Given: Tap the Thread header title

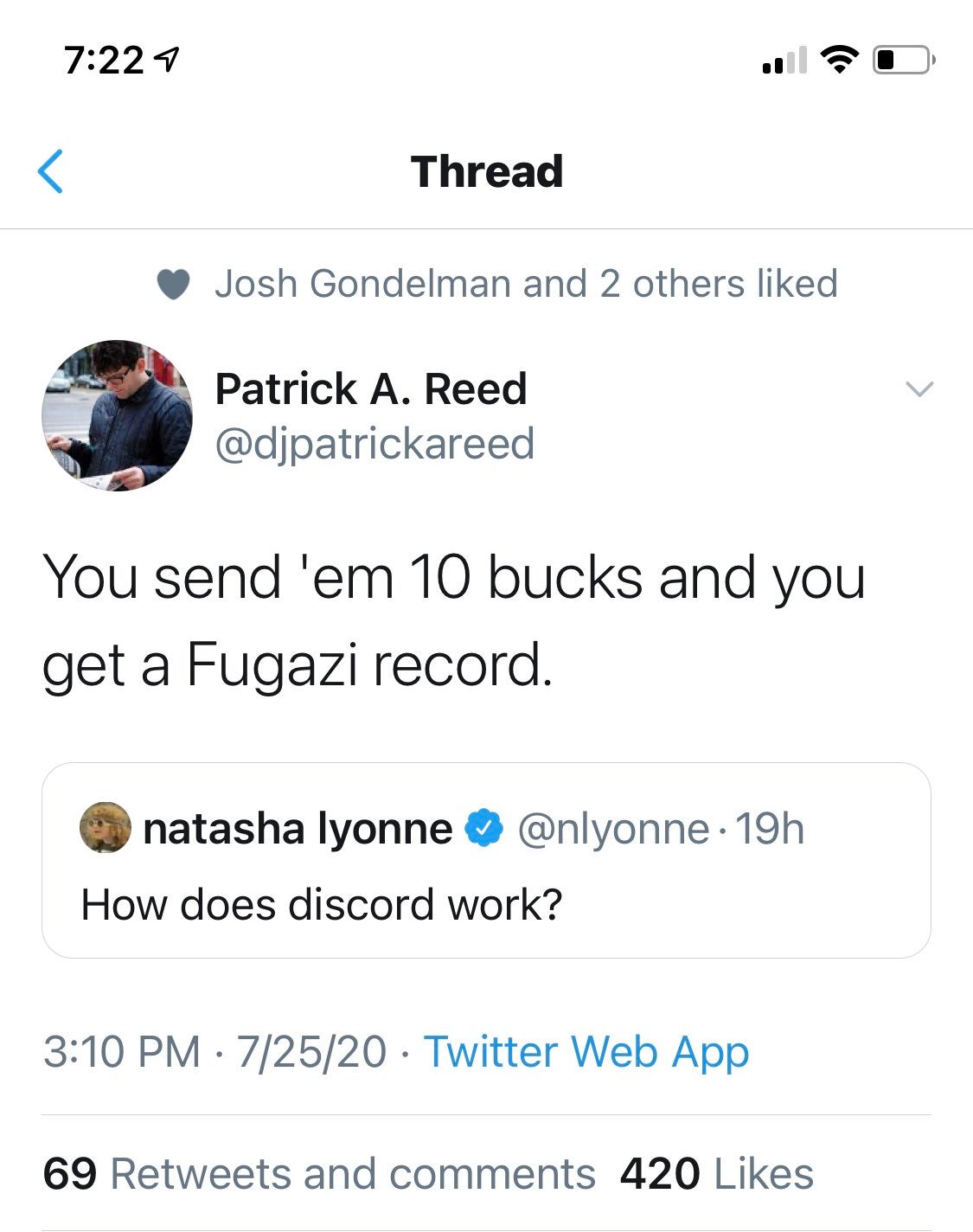Looking at the screenshot, I should [487, 171].
